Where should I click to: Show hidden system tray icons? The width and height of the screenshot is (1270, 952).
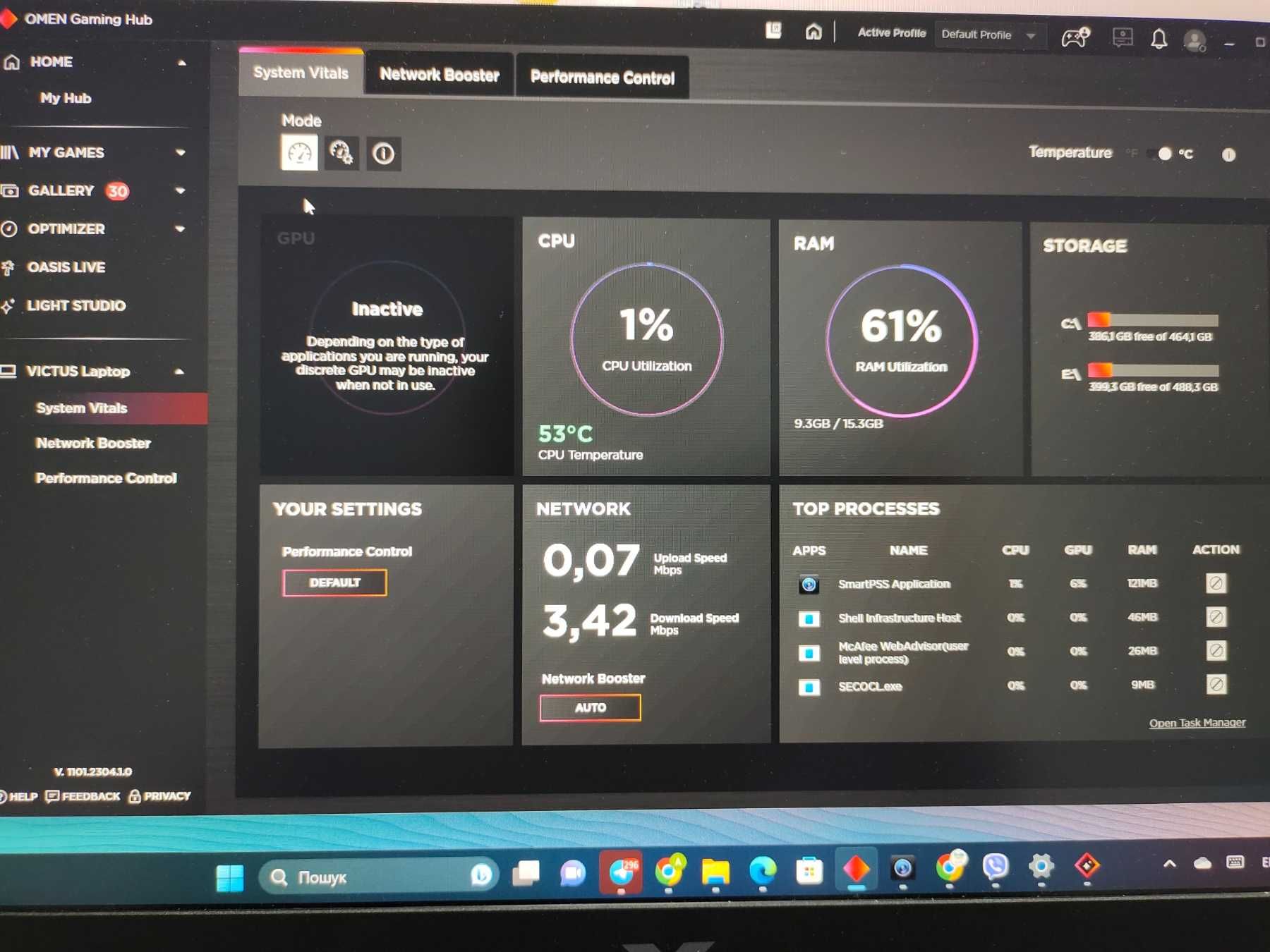pyautogui.click(x=1169, y=863)
